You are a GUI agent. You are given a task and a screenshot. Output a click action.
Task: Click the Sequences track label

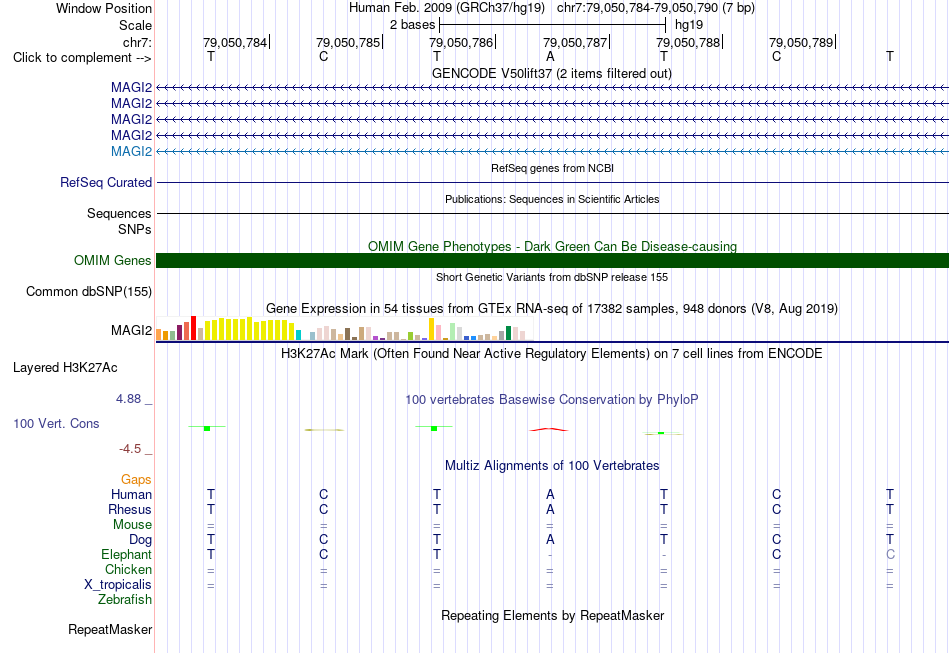coord(119,213)
